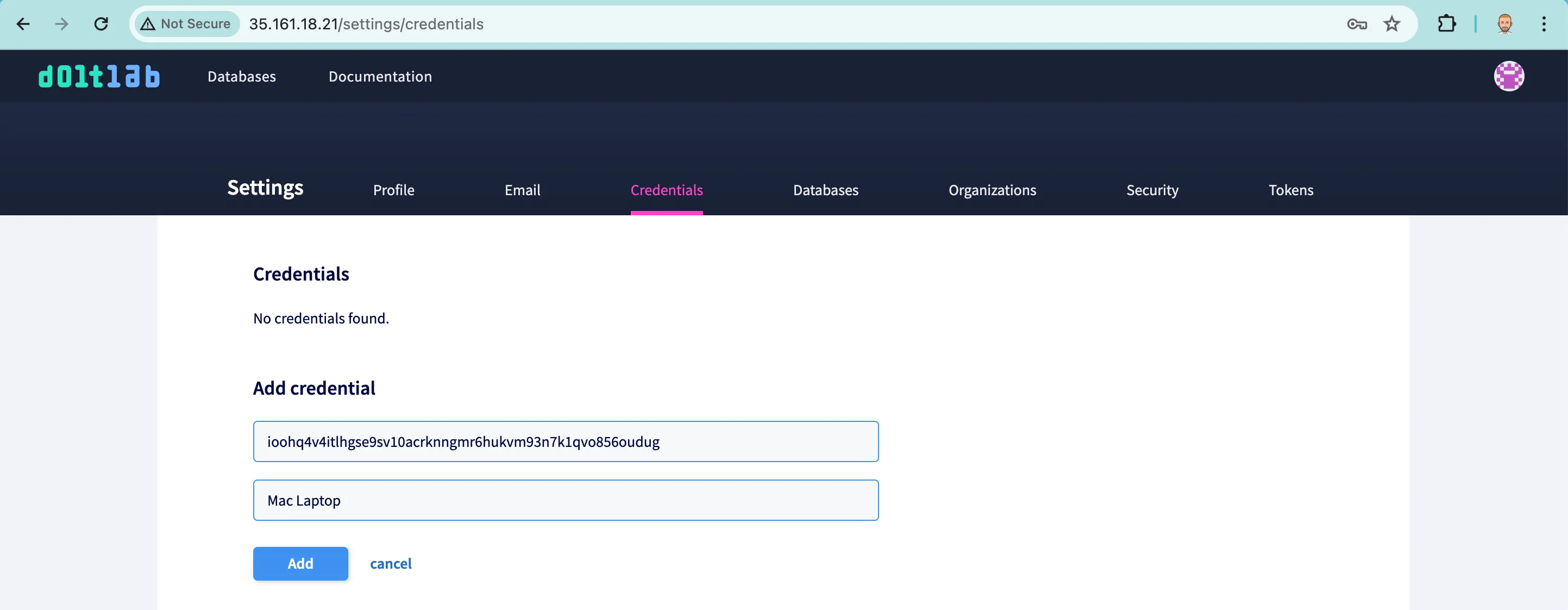Click the cancel link
Image resolution: width=1568 pixels, height=610 pixels.
[x=390, y=564]
